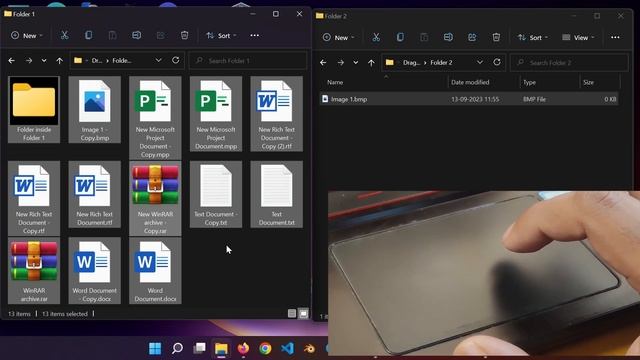
Task: Expand recent locations chevron in Folder 2
Action: pos(356,62)
